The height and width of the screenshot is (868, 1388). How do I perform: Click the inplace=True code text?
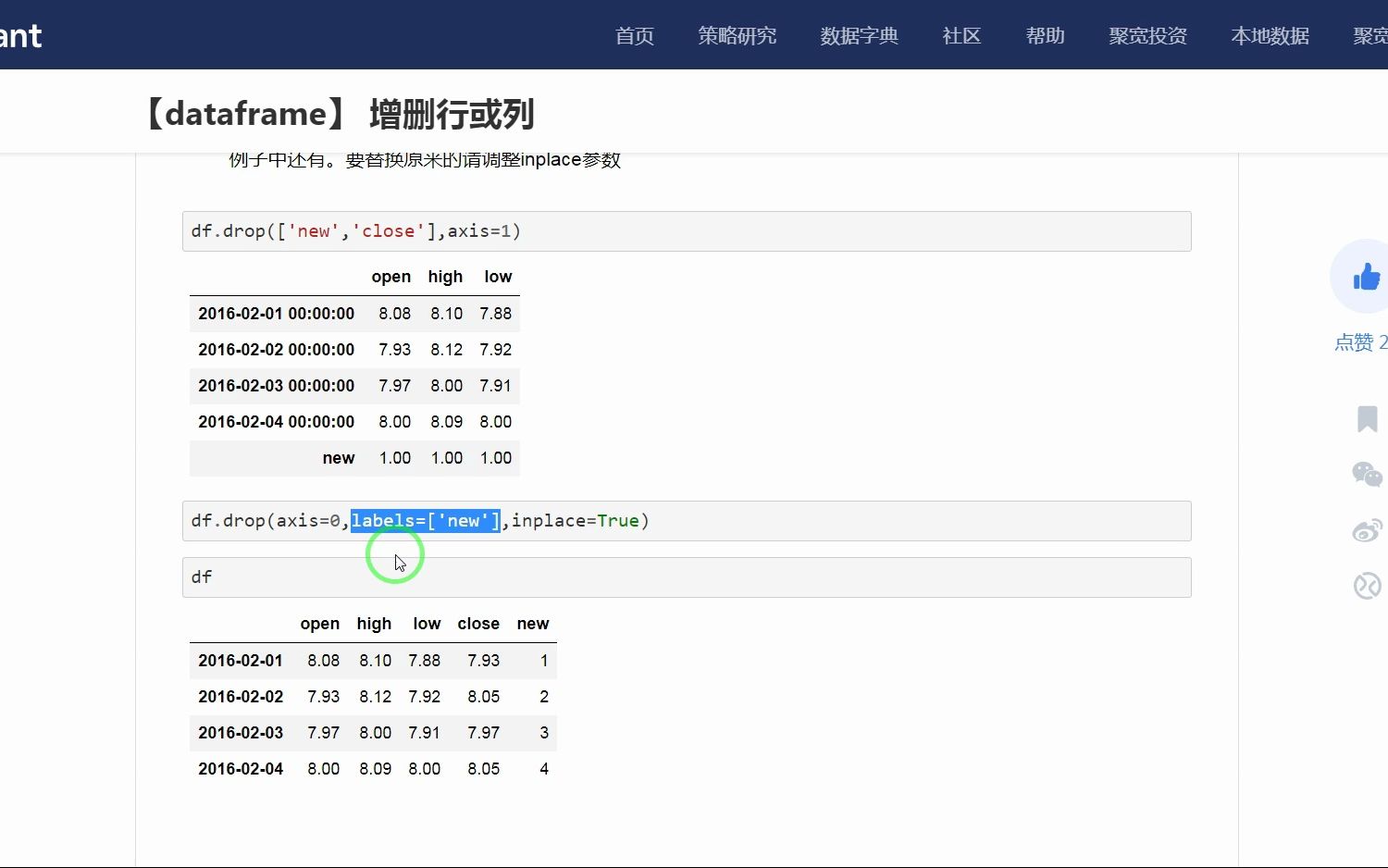[575, 521]
